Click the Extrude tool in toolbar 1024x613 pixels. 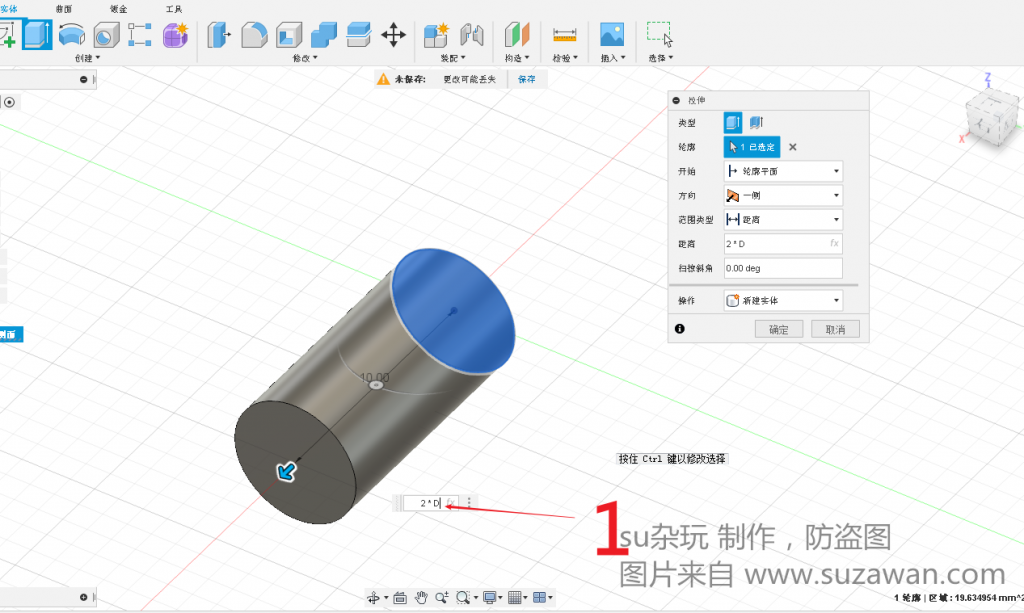37,35
